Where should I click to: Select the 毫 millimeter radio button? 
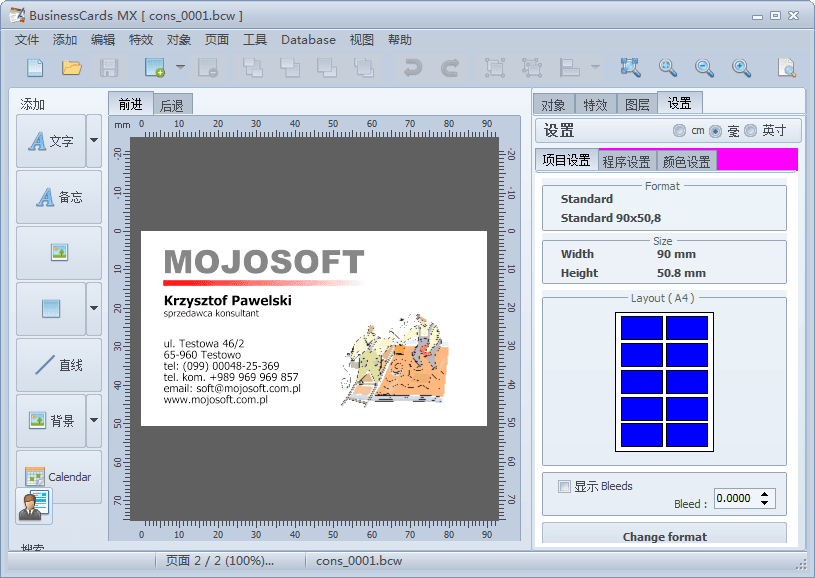coord(716,131)
